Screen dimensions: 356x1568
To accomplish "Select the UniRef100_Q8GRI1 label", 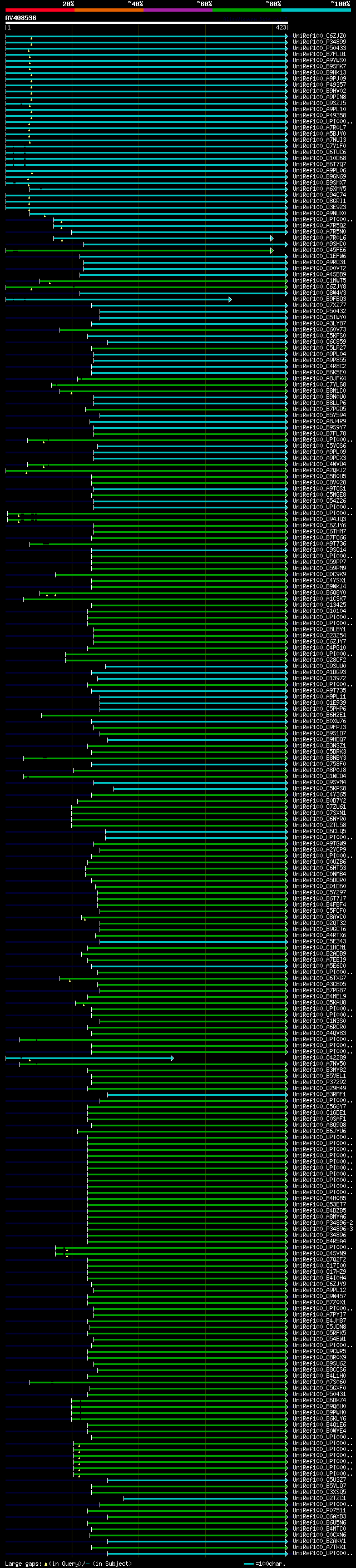I will point(319,201).
